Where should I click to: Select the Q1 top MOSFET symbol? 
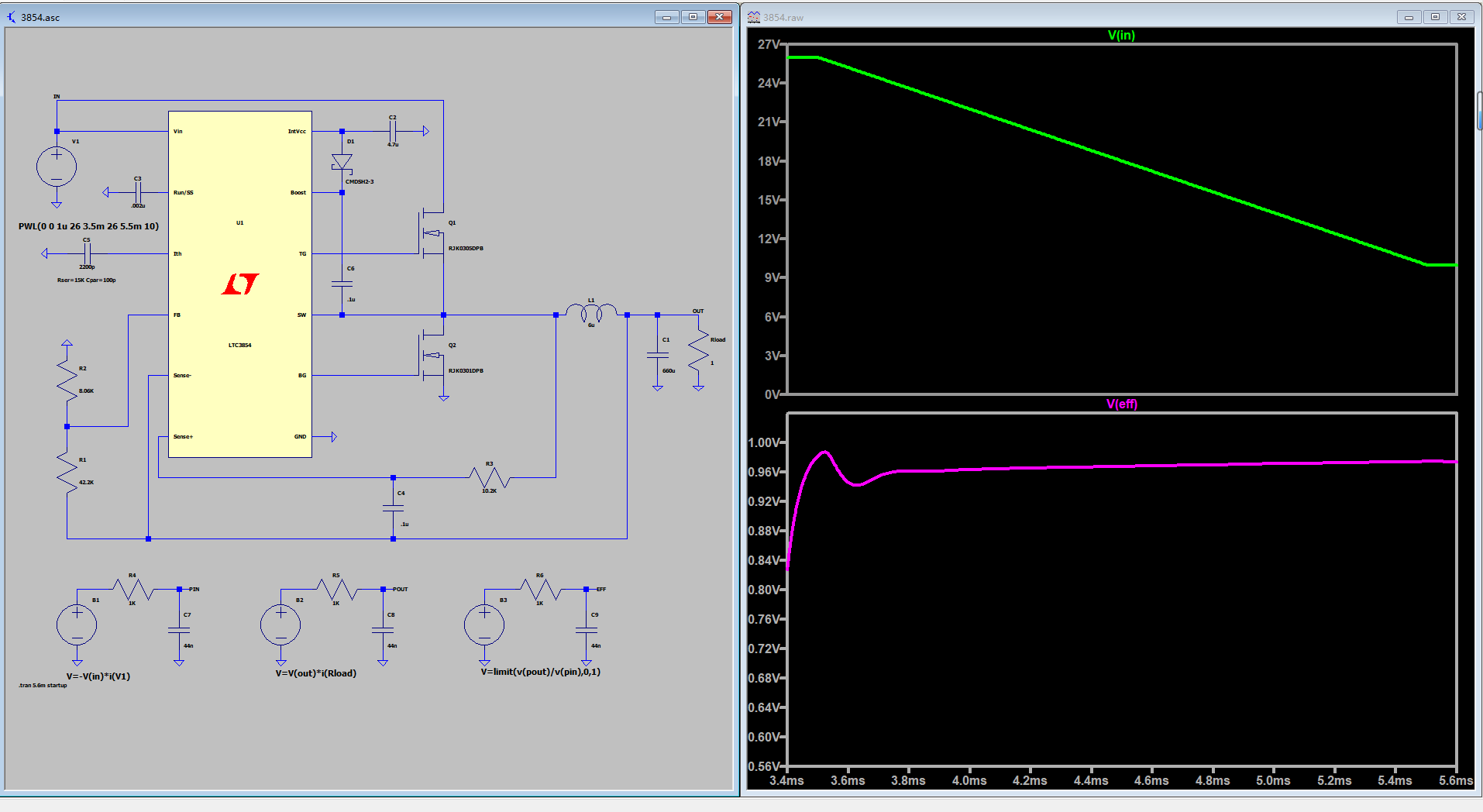click(x=432, y=232)
